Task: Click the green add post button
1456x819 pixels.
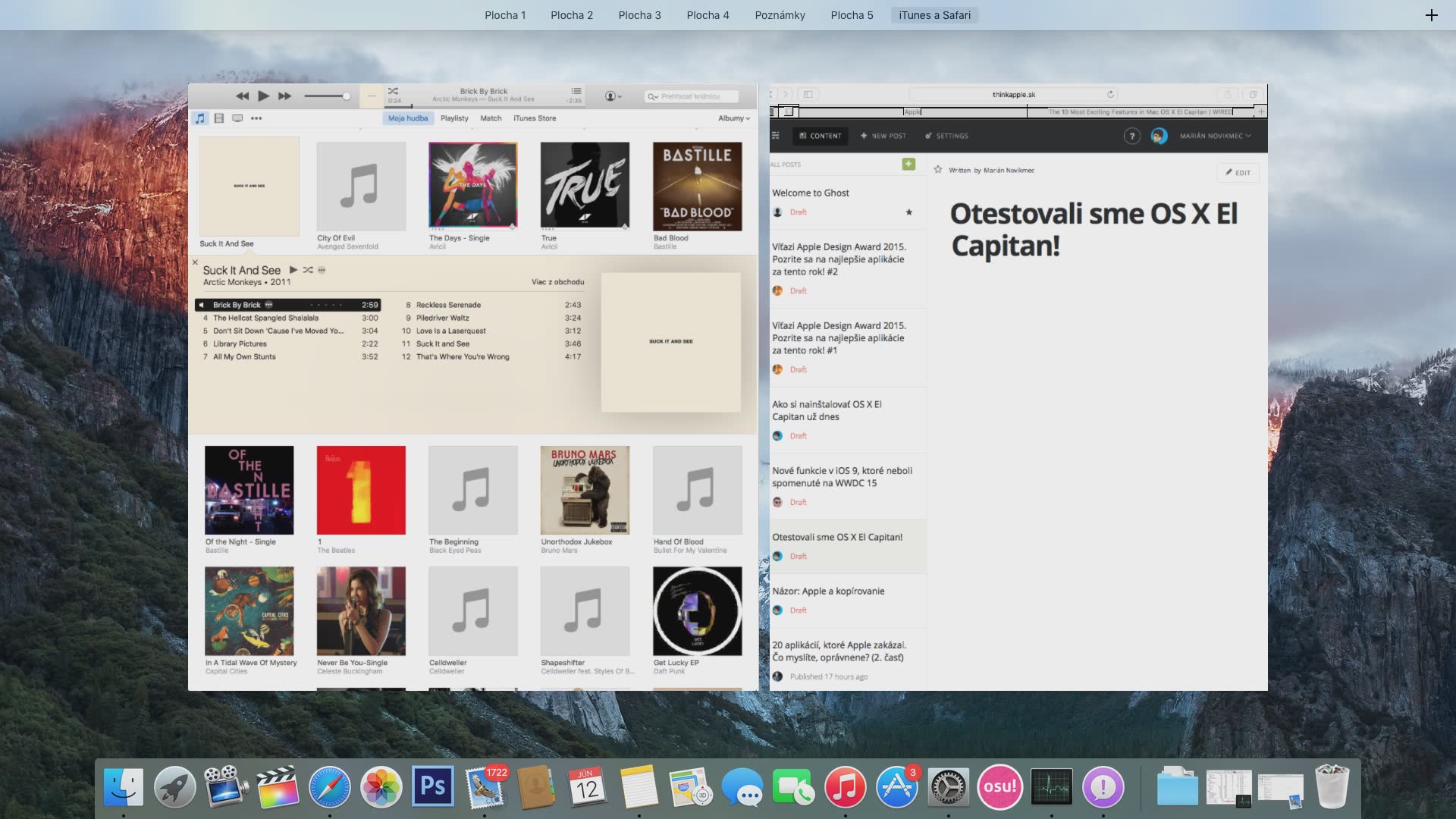Action: tap(908, 164)
